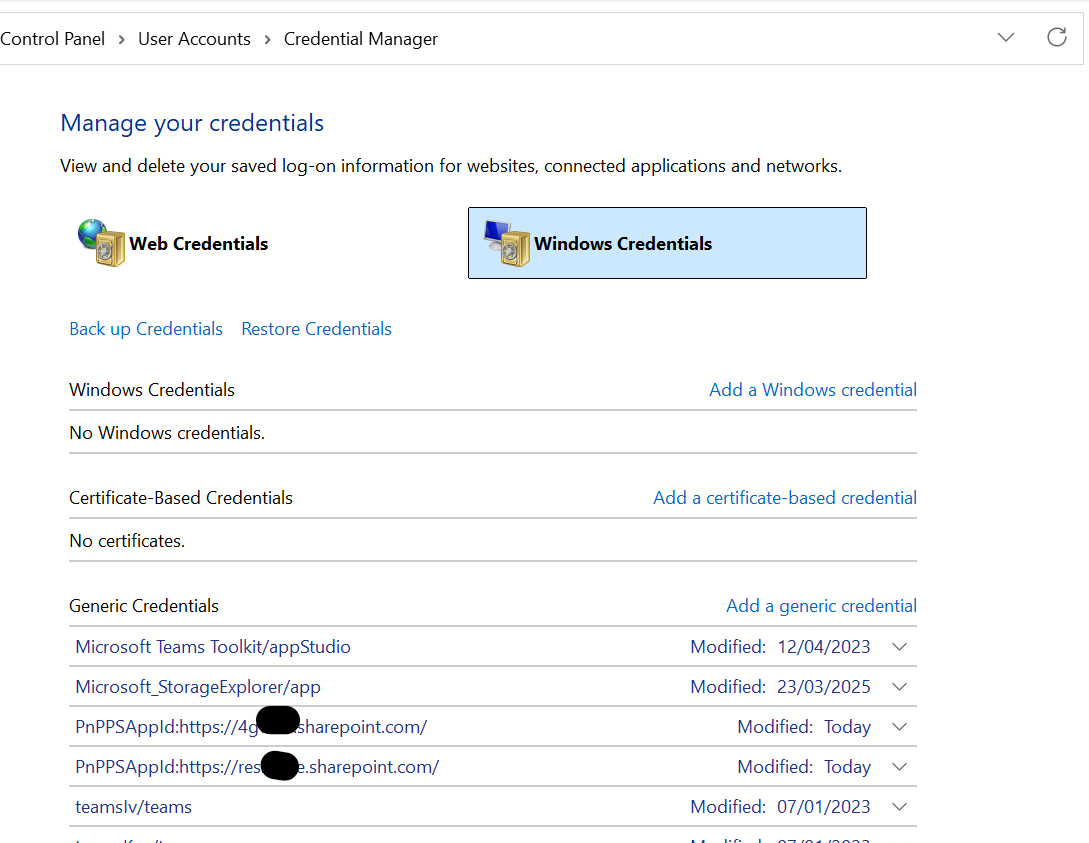Screen dimensions: 1089x843
Task: Open User Accounts from the breadcrumb
Action: (x=194, y=38)
